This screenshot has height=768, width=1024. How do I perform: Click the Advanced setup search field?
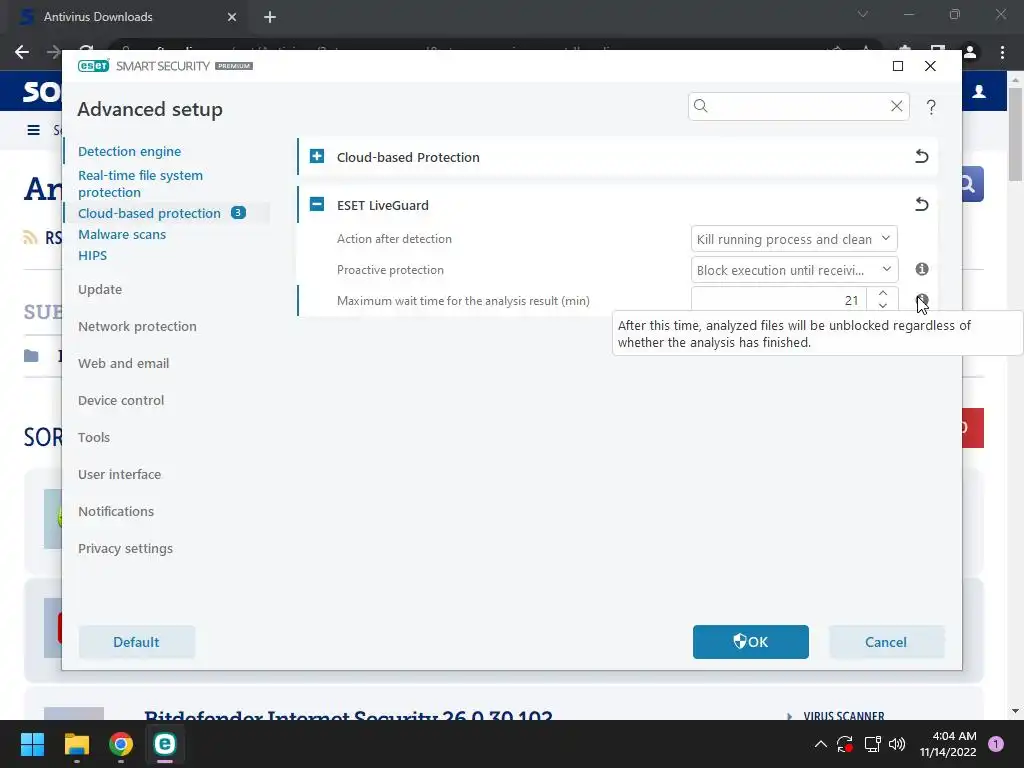pos(798,106)
